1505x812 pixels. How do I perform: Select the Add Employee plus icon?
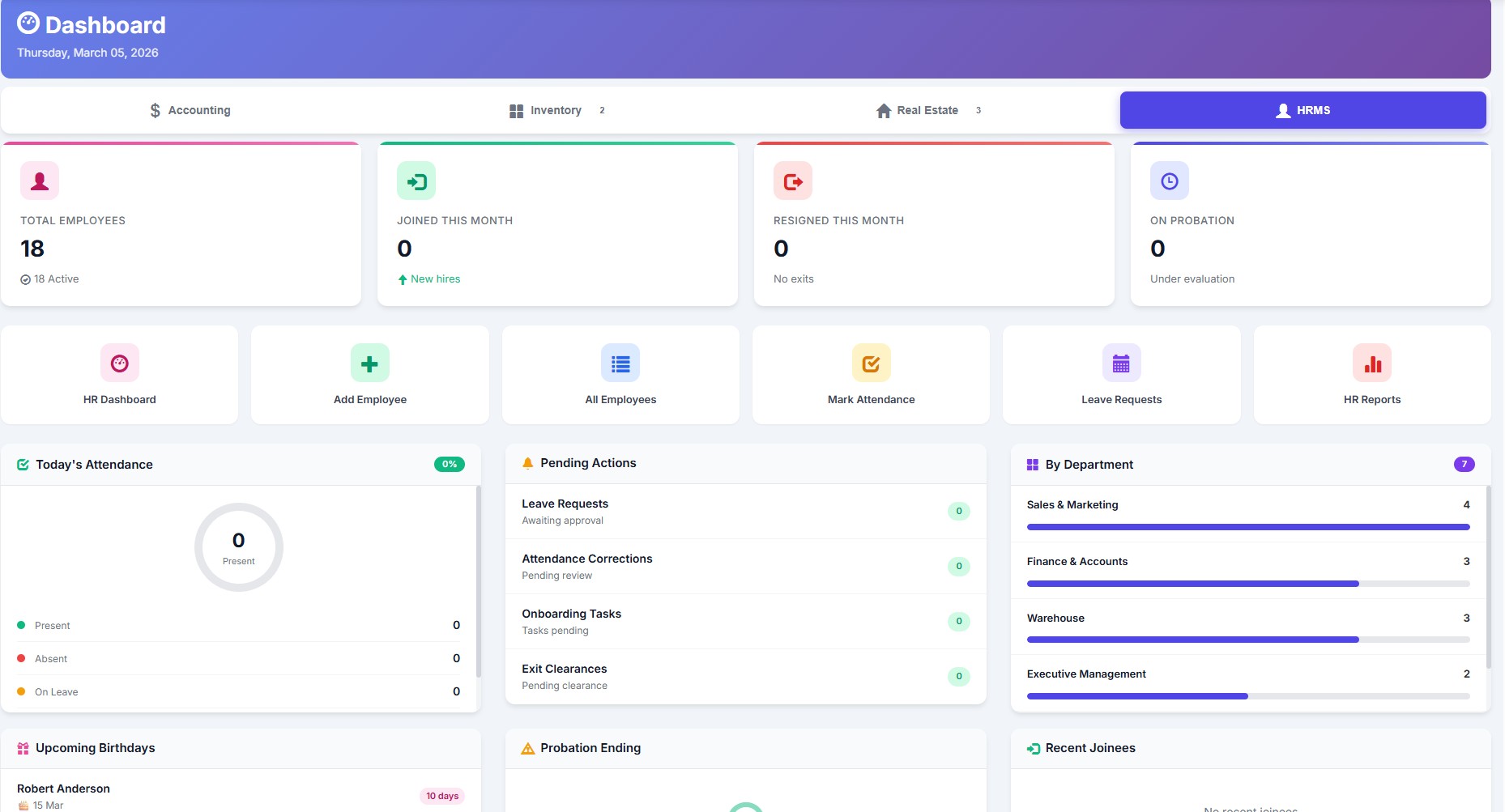(x=369, y=363)
